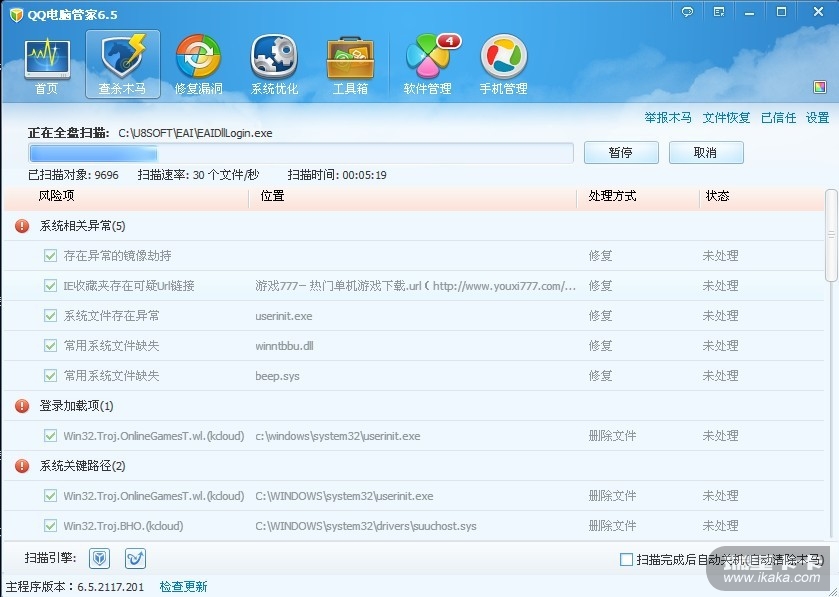Image resolution: width=839 pixels, height=597 pixels.
Task: Collapse the 系统关键路径(2) group
Action: (x=82, y=466)
